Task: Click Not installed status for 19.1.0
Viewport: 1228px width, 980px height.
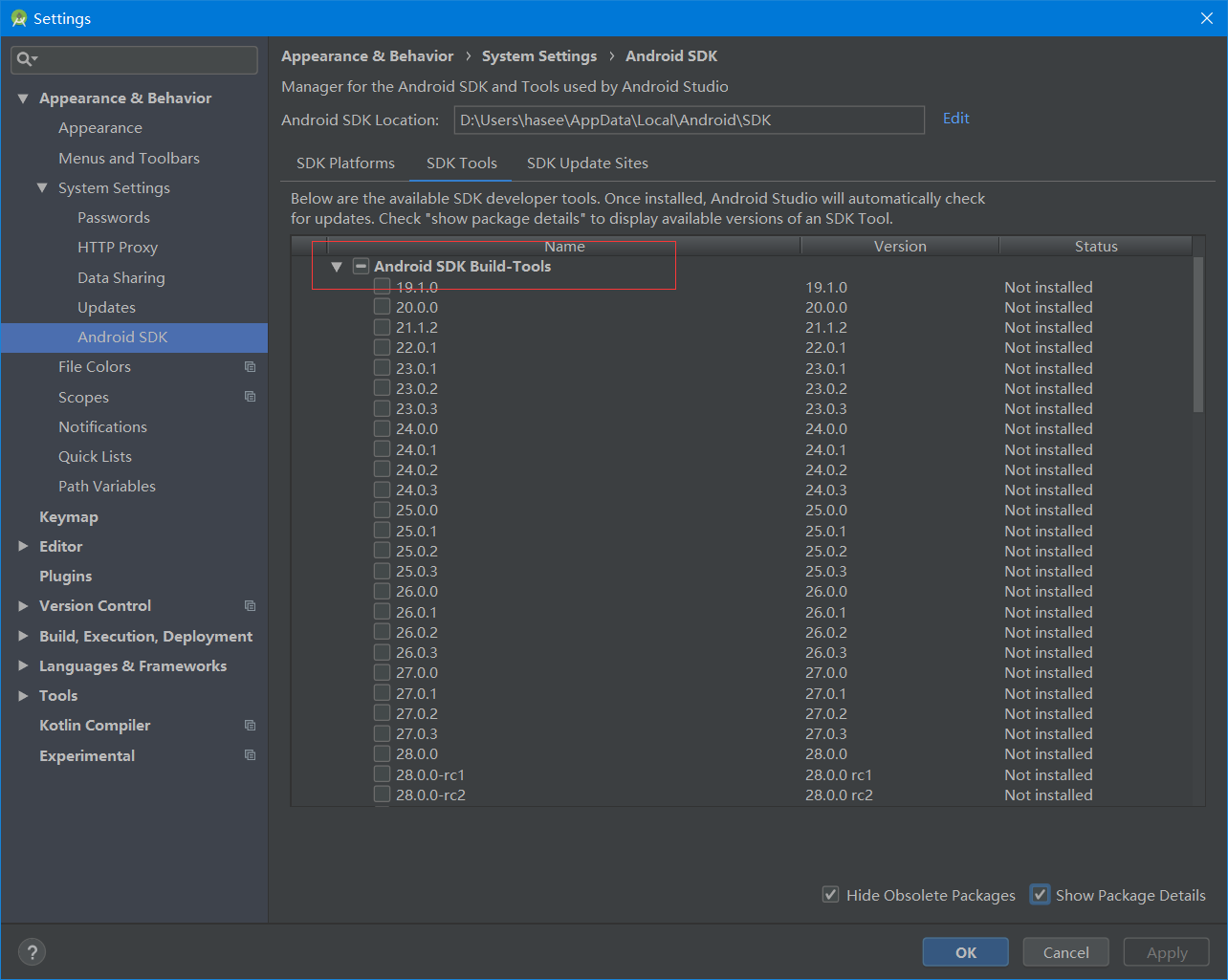Action: 1048,287
